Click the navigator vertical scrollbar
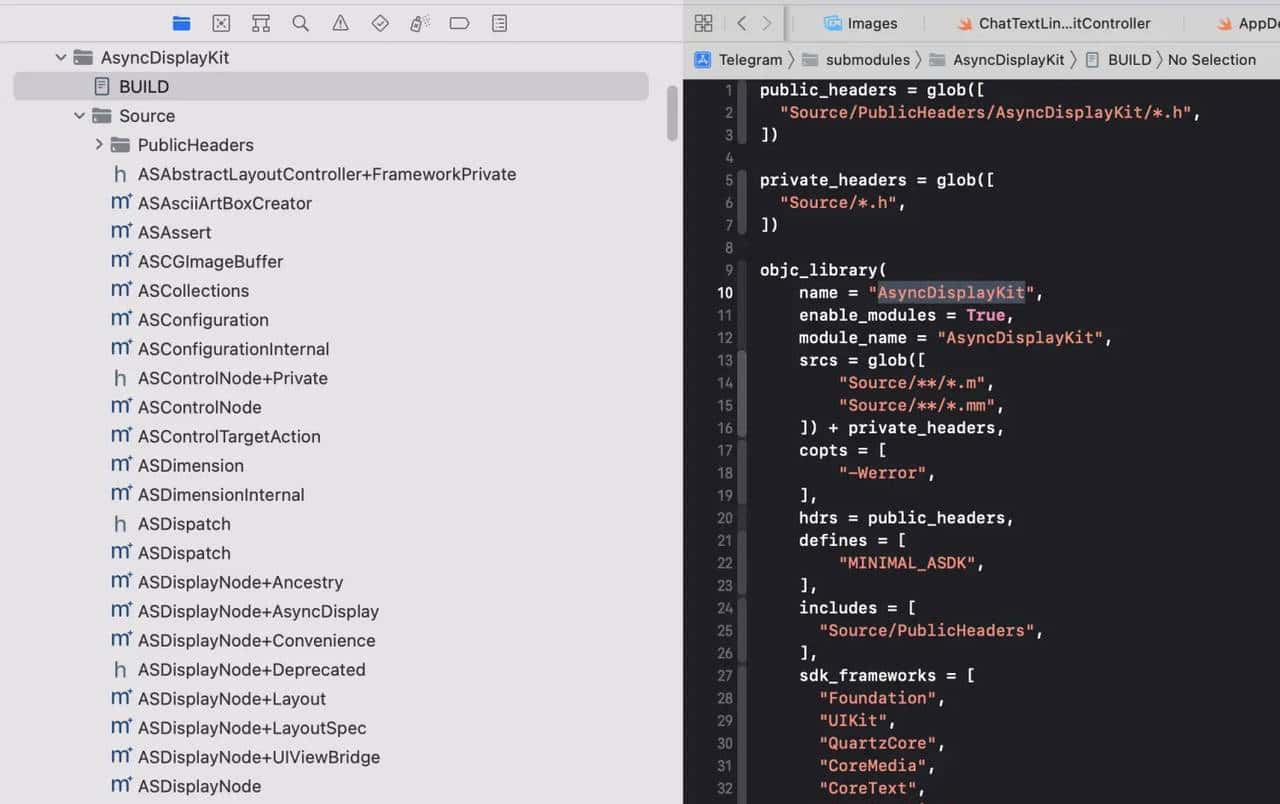 pyautogui.click(x=673, y=113)
